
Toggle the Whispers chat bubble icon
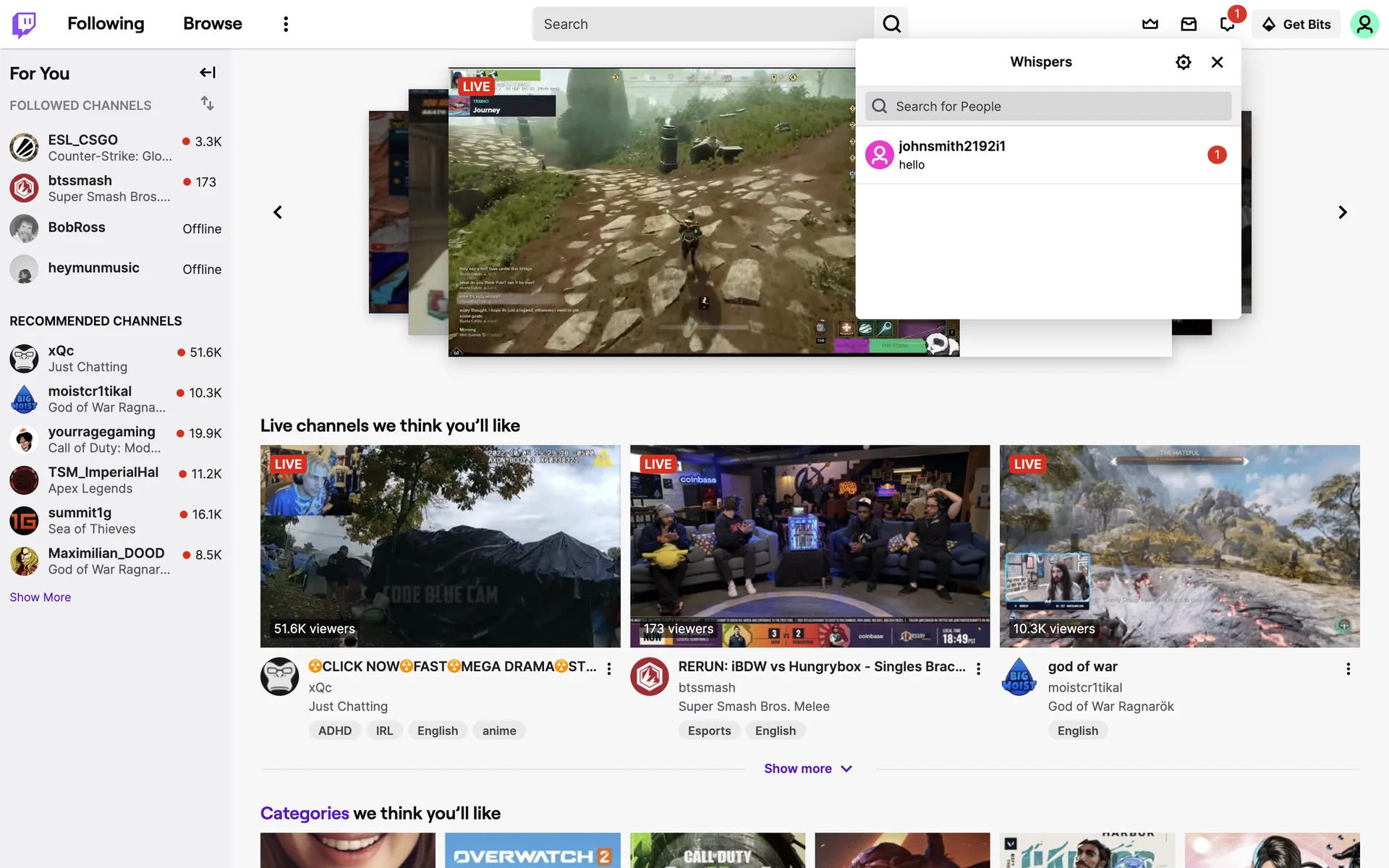[1227, 24]
